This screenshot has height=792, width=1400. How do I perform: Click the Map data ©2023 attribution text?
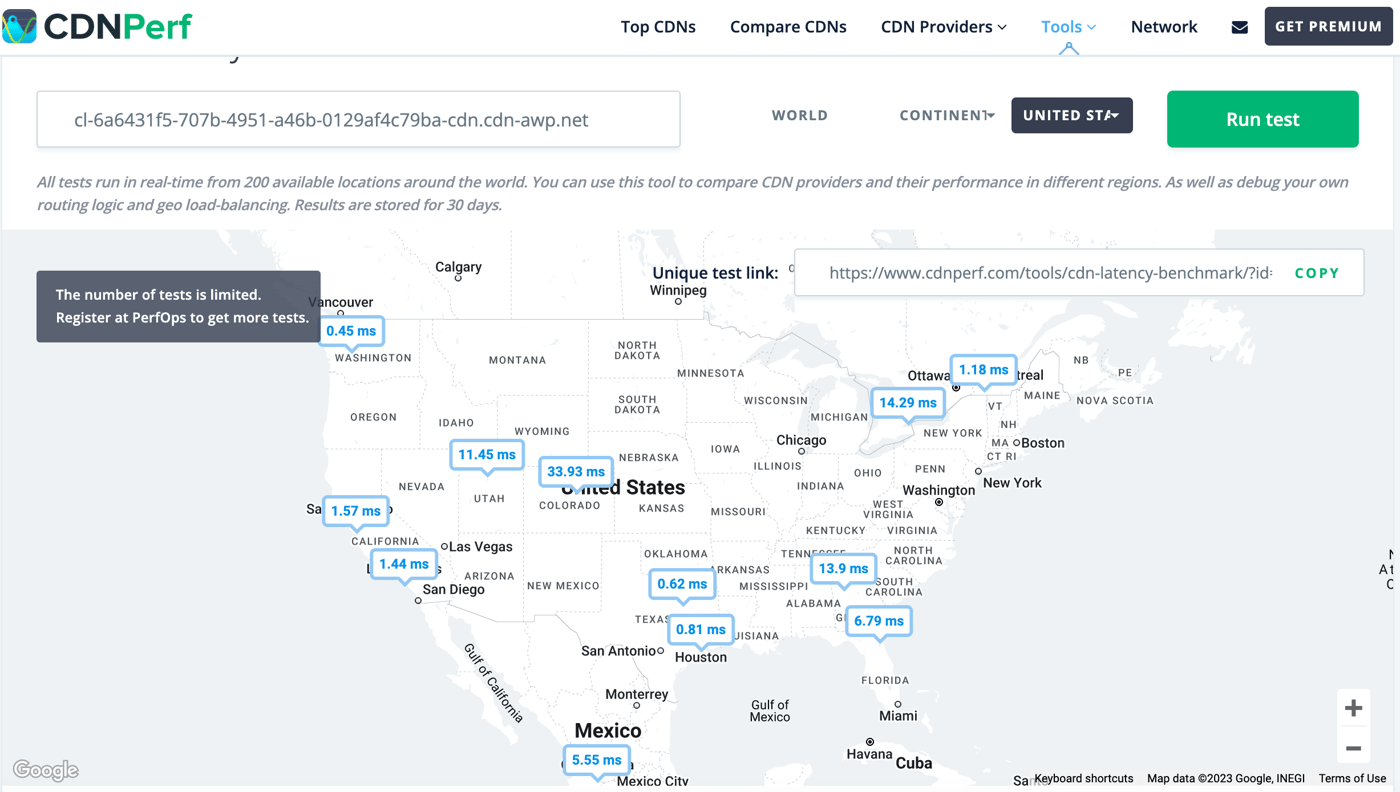pos(1226,778)
